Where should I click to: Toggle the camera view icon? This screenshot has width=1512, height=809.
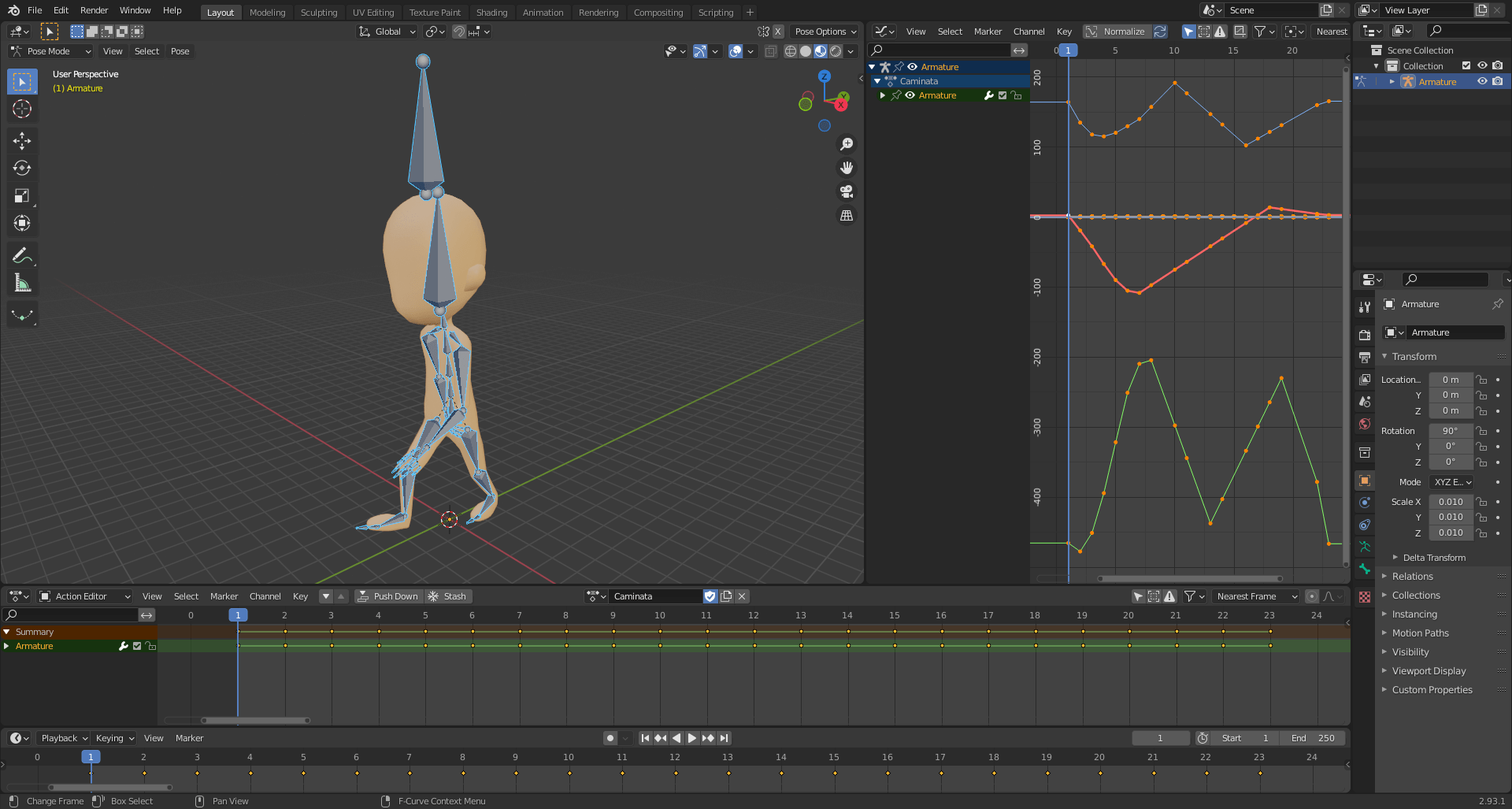847,191
